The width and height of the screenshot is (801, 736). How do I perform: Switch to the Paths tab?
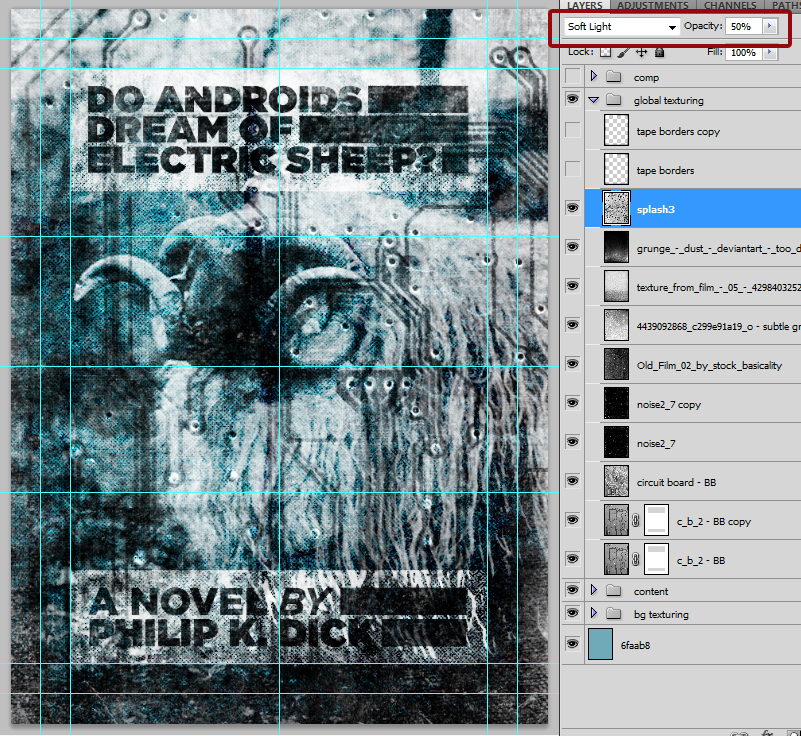pyautogui.click(x=785, y=5)
